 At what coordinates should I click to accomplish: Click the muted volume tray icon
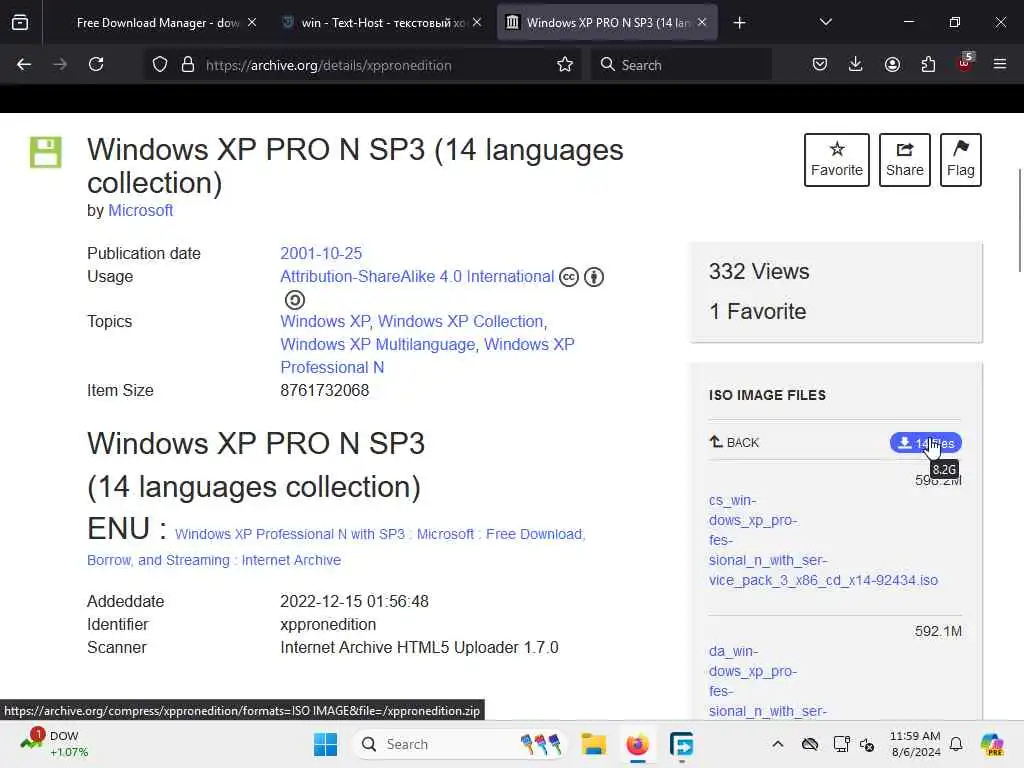(x=867, y=744)
